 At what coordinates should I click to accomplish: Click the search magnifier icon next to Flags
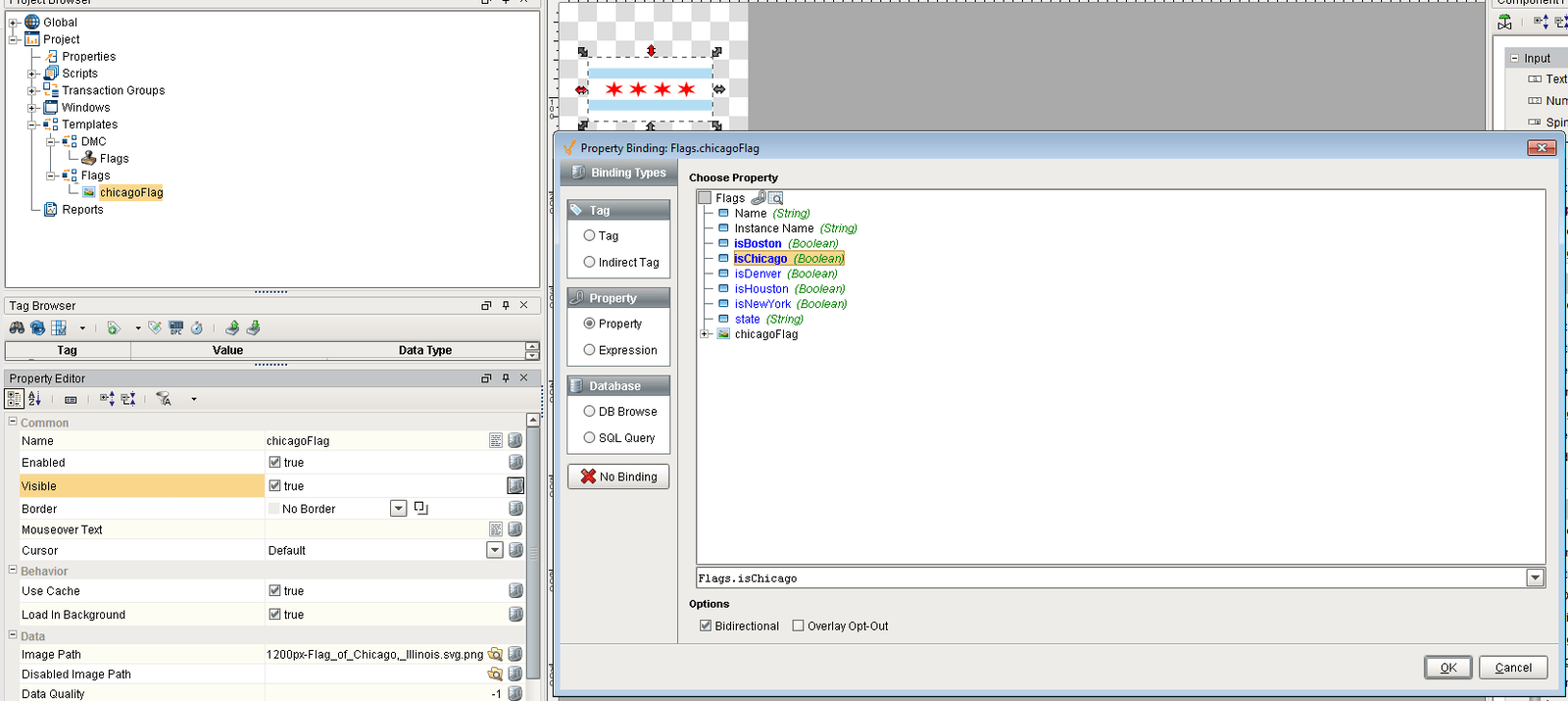(x=775, y=198)
